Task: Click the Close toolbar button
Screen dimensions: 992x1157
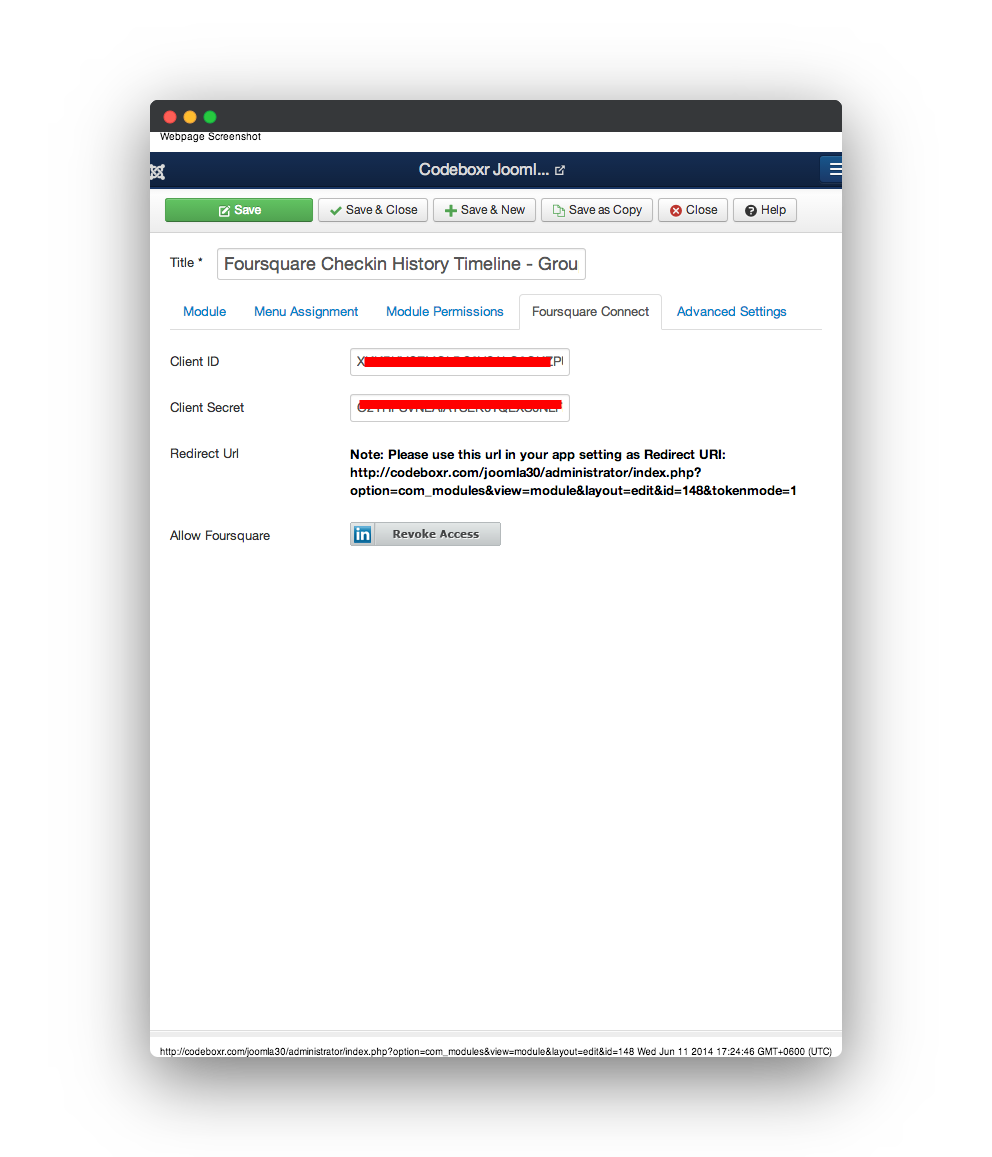Action: [x=693, y=210]
